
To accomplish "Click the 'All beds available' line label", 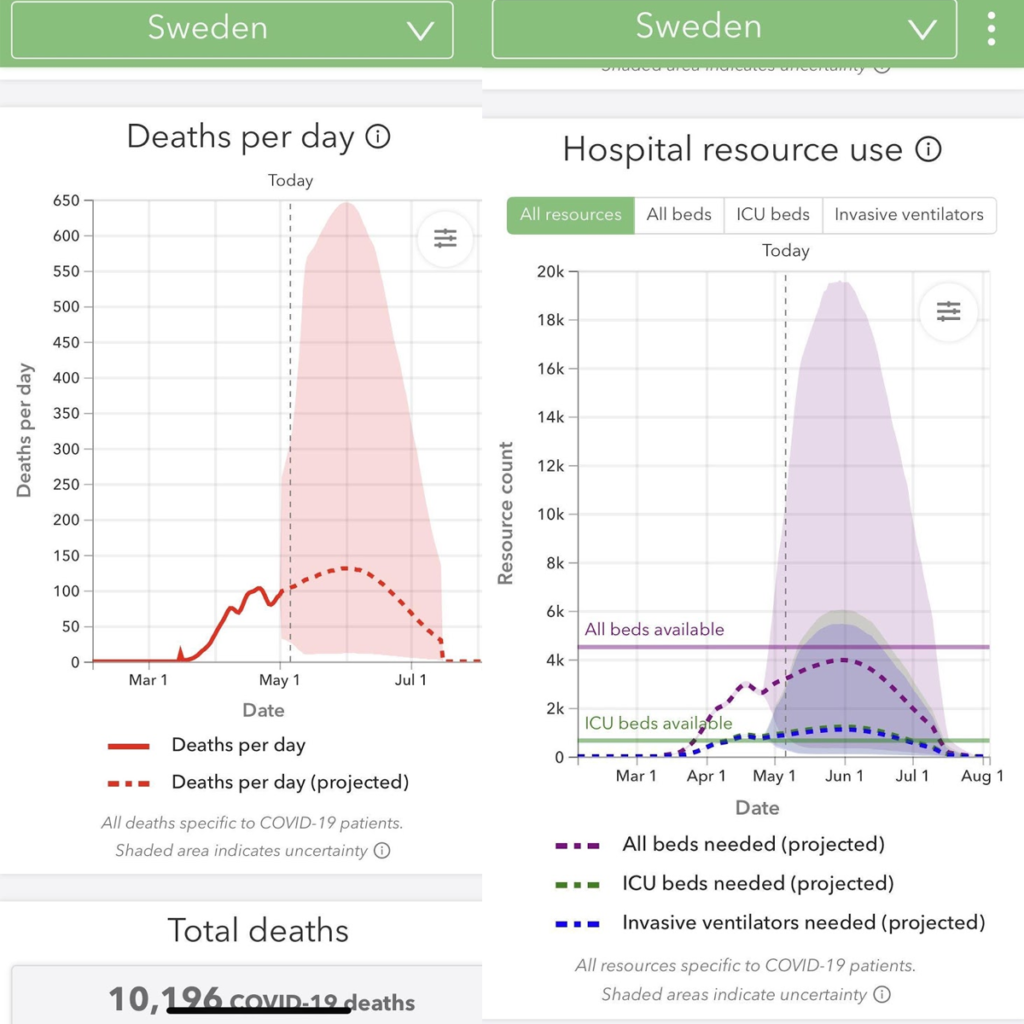I will (654, 630).
